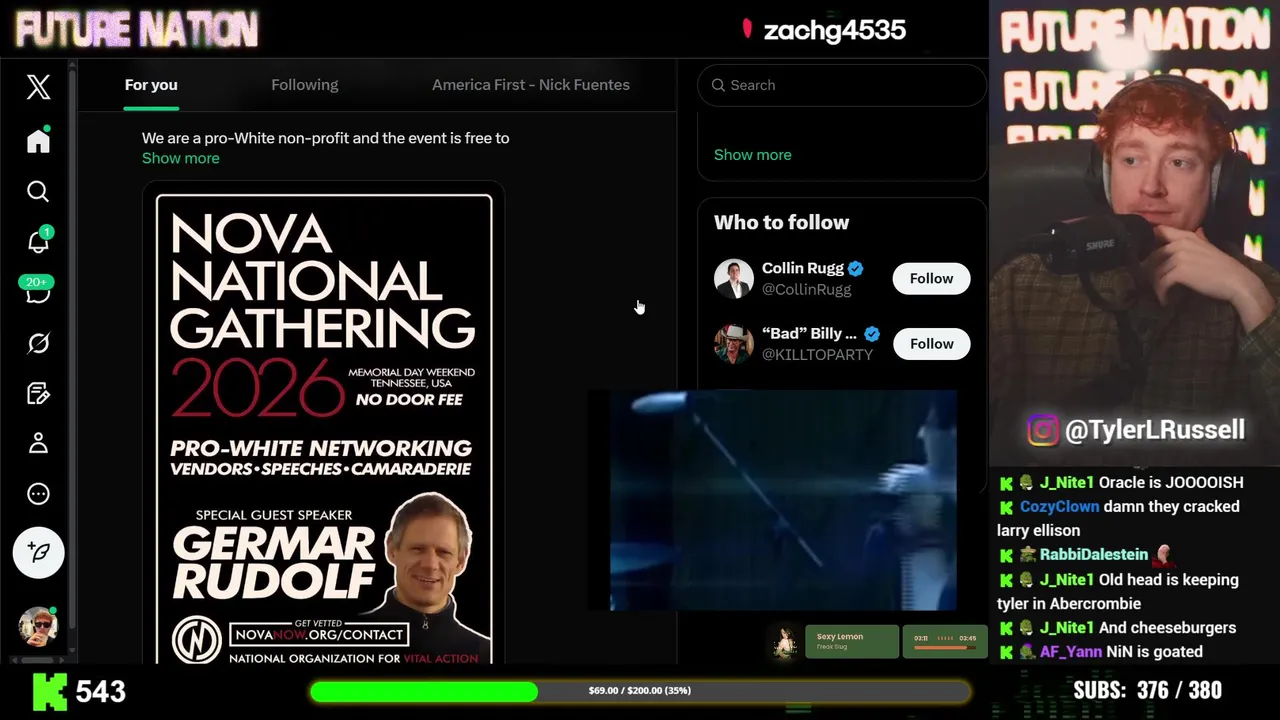Click the donation goal progress bar
The height and width of the screenshot is (720, 1280).
[x=640, y=691]
